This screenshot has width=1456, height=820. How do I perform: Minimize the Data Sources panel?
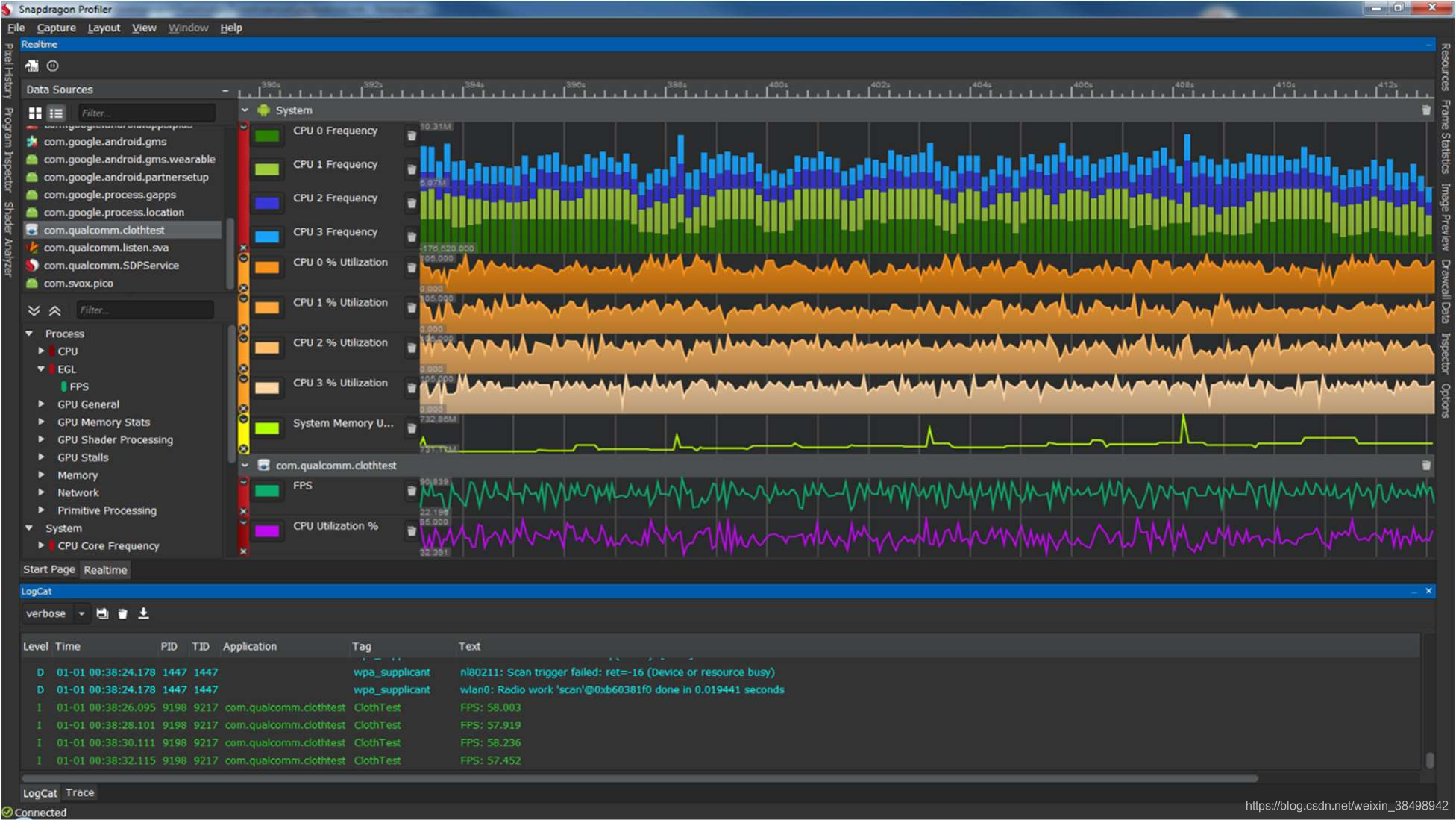(x=225, y=90)
